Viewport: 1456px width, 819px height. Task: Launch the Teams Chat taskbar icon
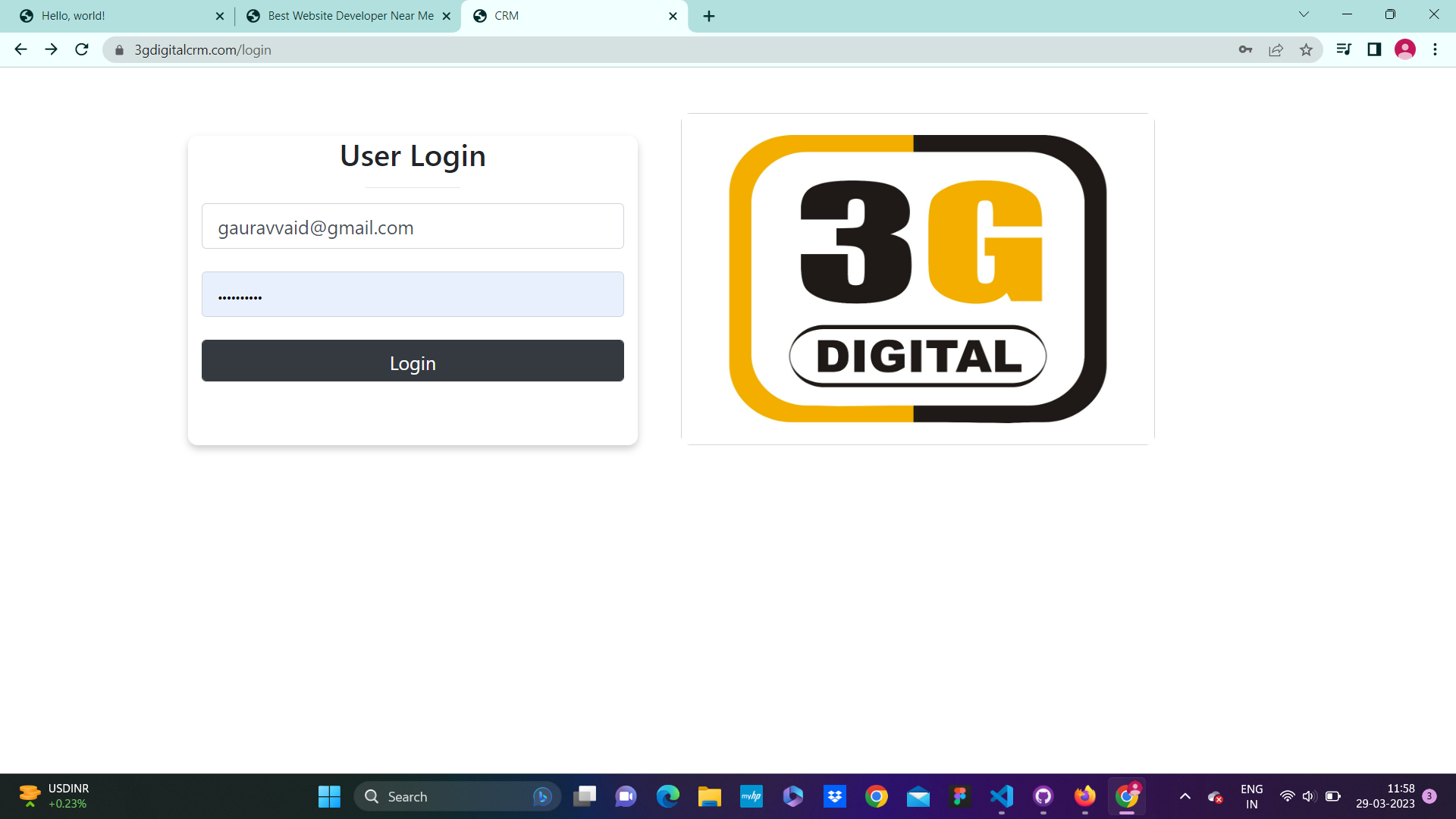point(626,796)
